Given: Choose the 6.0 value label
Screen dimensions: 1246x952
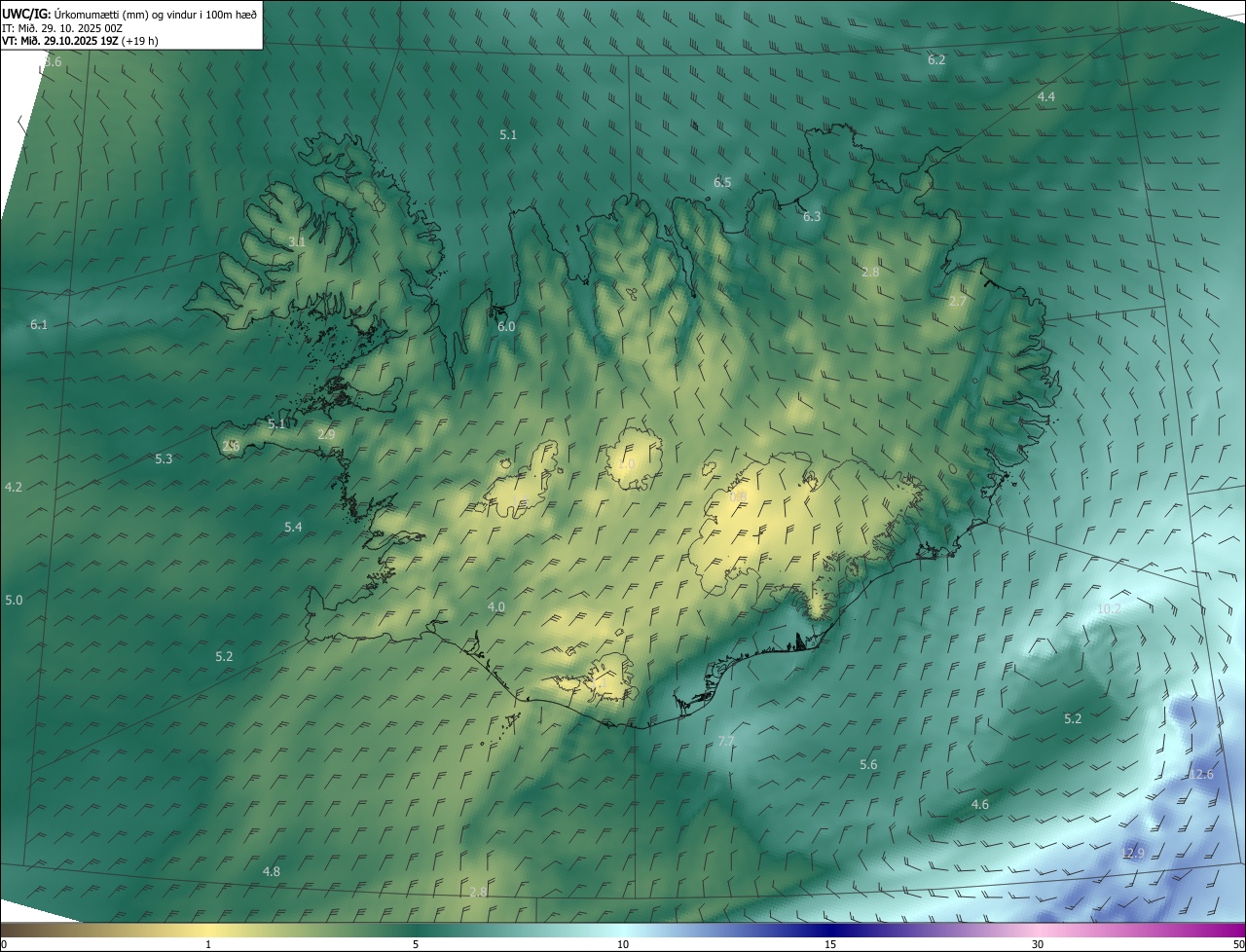Looking at the screenshot, I should (x=506, y=327).
